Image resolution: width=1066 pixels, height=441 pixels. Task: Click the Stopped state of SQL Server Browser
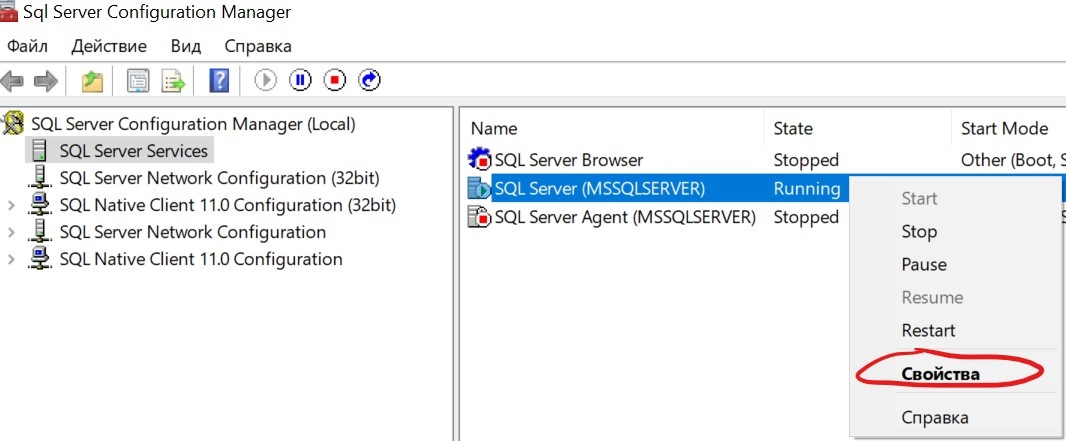click(806, 160)
